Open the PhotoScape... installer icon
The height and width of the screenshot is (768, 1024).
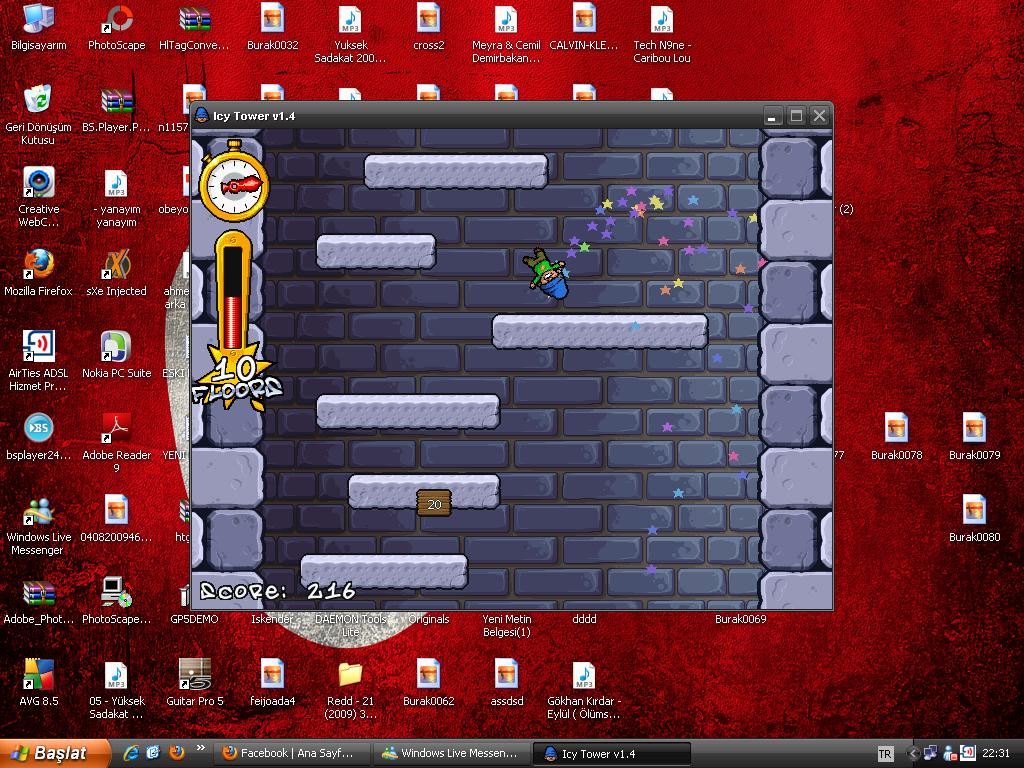[x=116, y=601]
